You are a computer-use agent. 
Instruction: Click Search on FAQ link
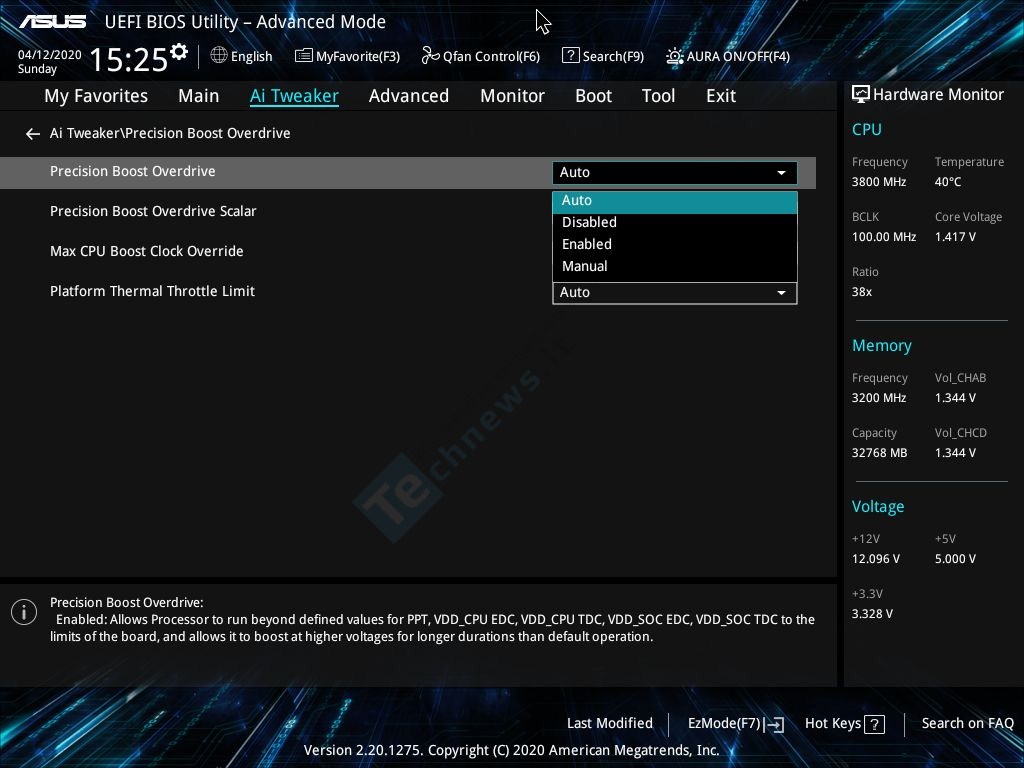pos(967,724)
